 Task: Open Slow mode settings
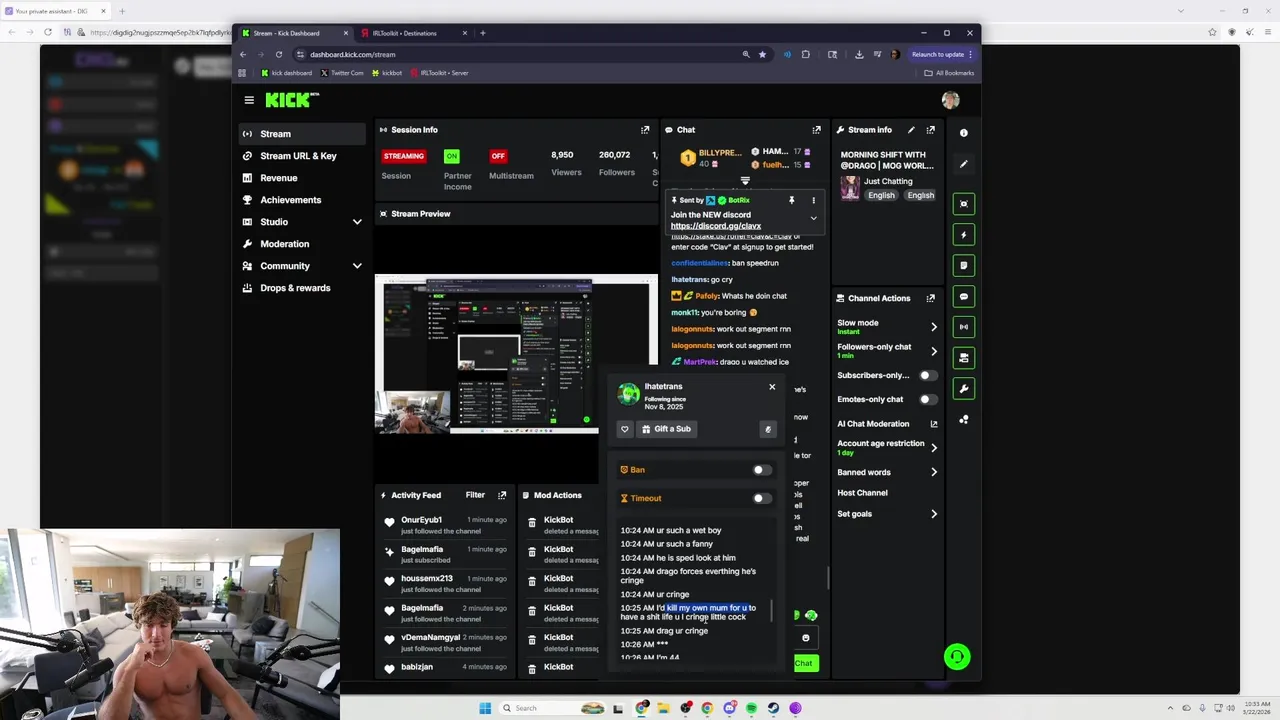[x=887, y=327]
